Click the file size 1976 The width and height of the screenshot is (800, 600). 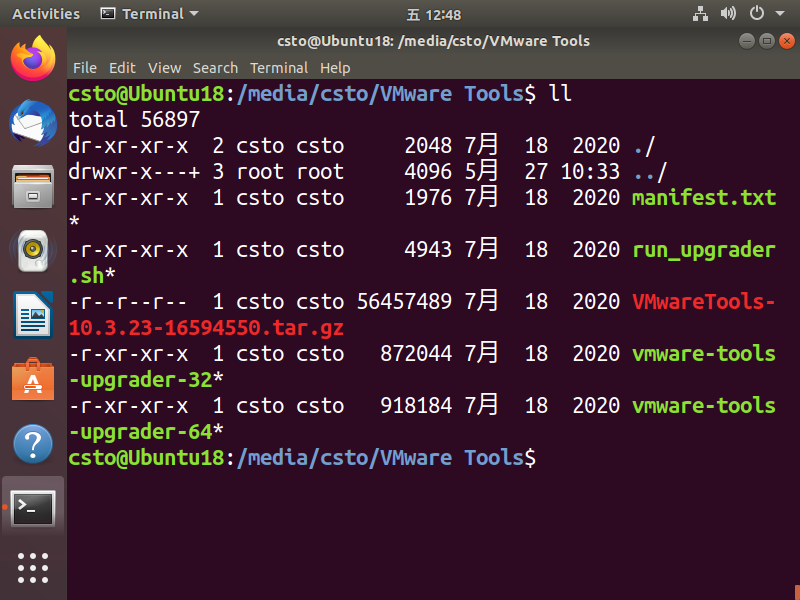coord(428,197)
